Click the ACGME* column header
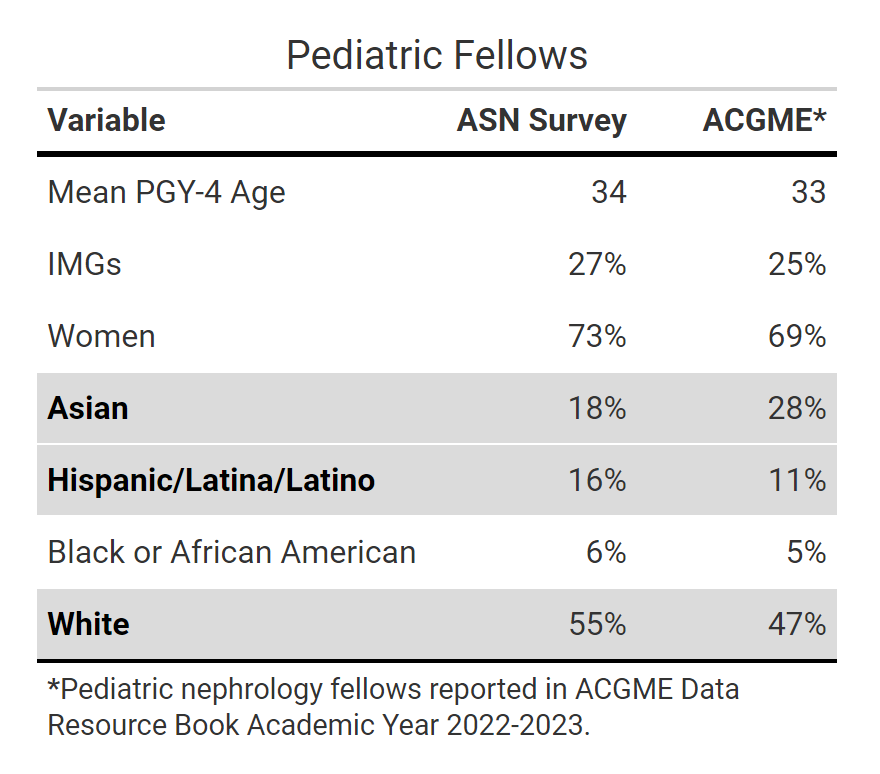Screen dimensions: 880x774 pyautogui.click(x=764, y=120)
